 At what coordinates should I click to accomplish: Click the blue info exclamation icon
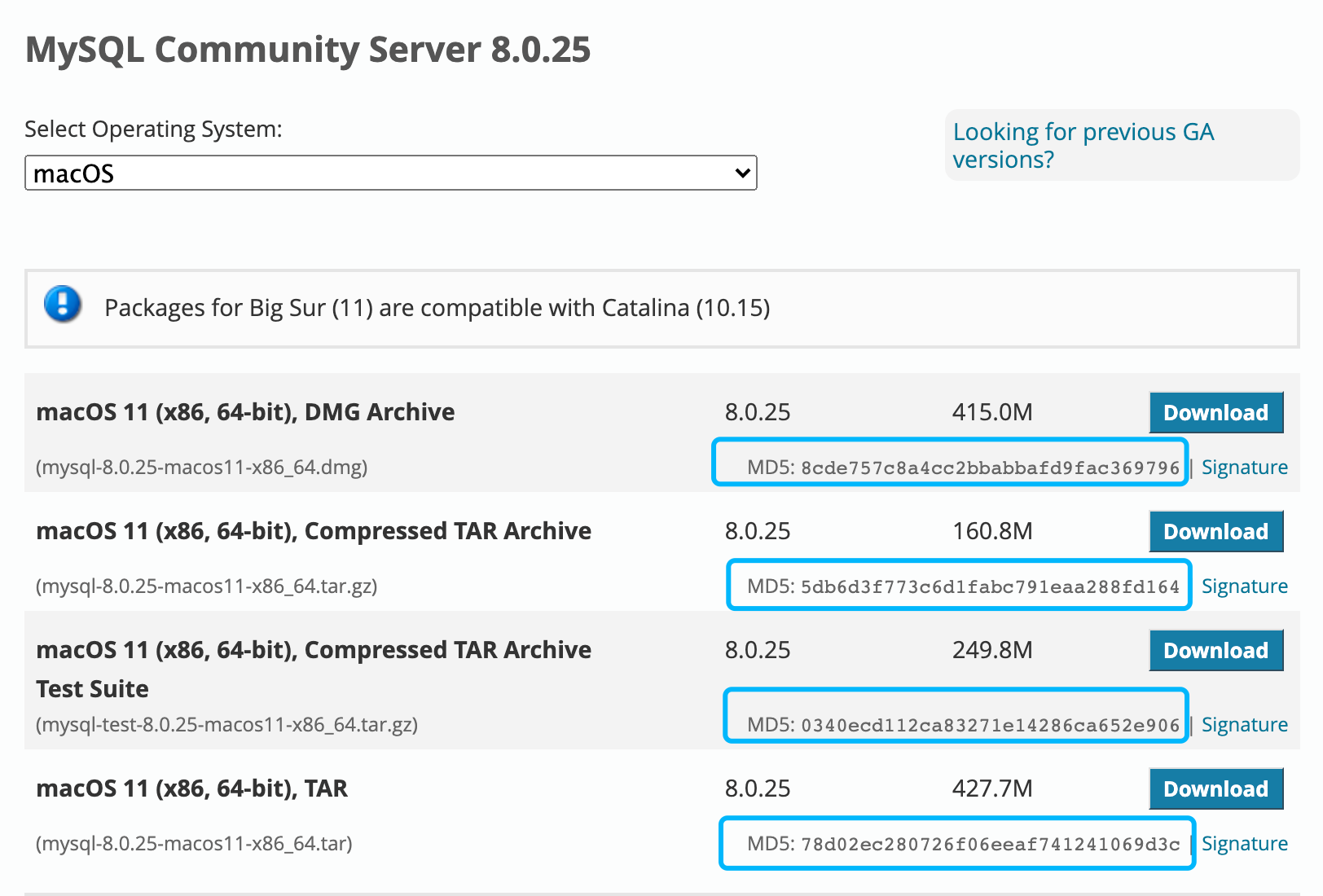63,305
